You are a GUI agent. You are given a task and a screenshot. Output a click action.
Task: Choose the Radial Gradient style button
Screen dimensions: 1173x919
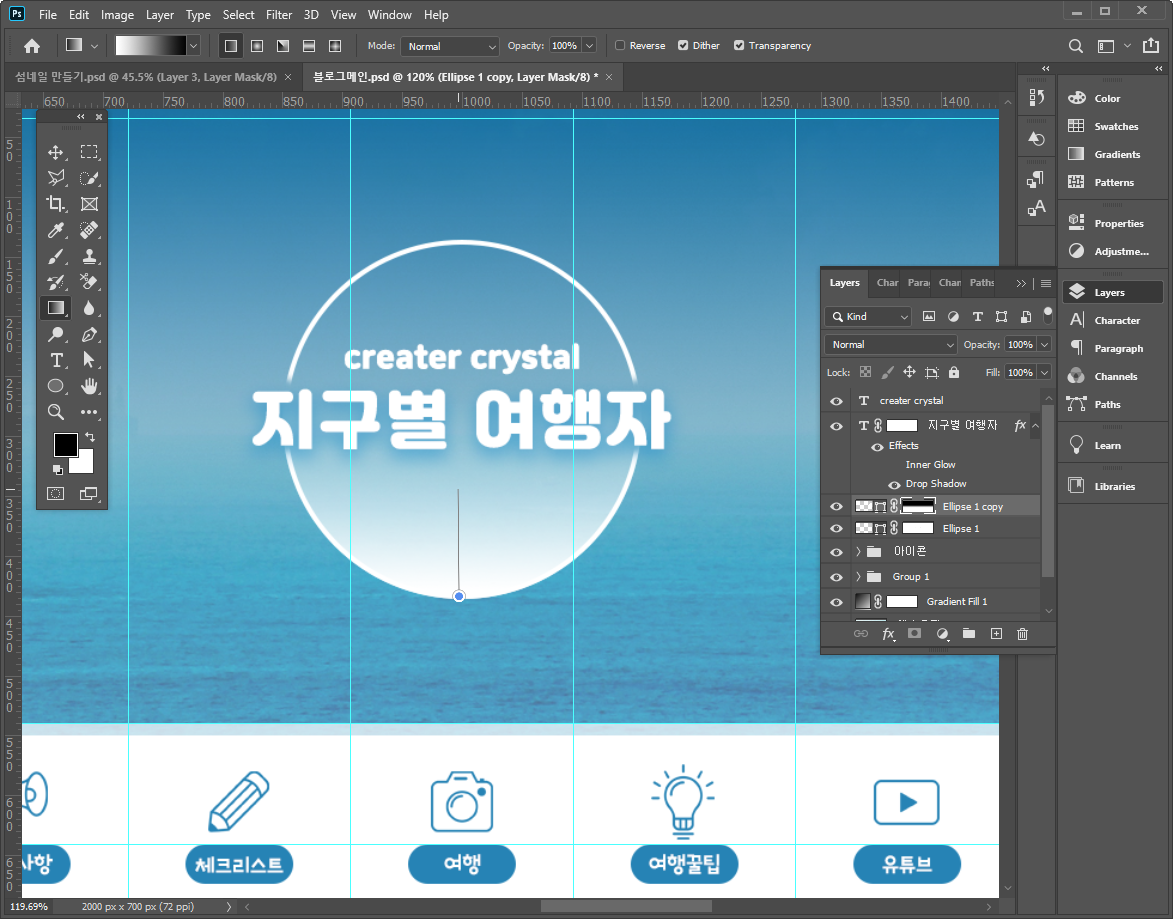(x=257, y=46)
